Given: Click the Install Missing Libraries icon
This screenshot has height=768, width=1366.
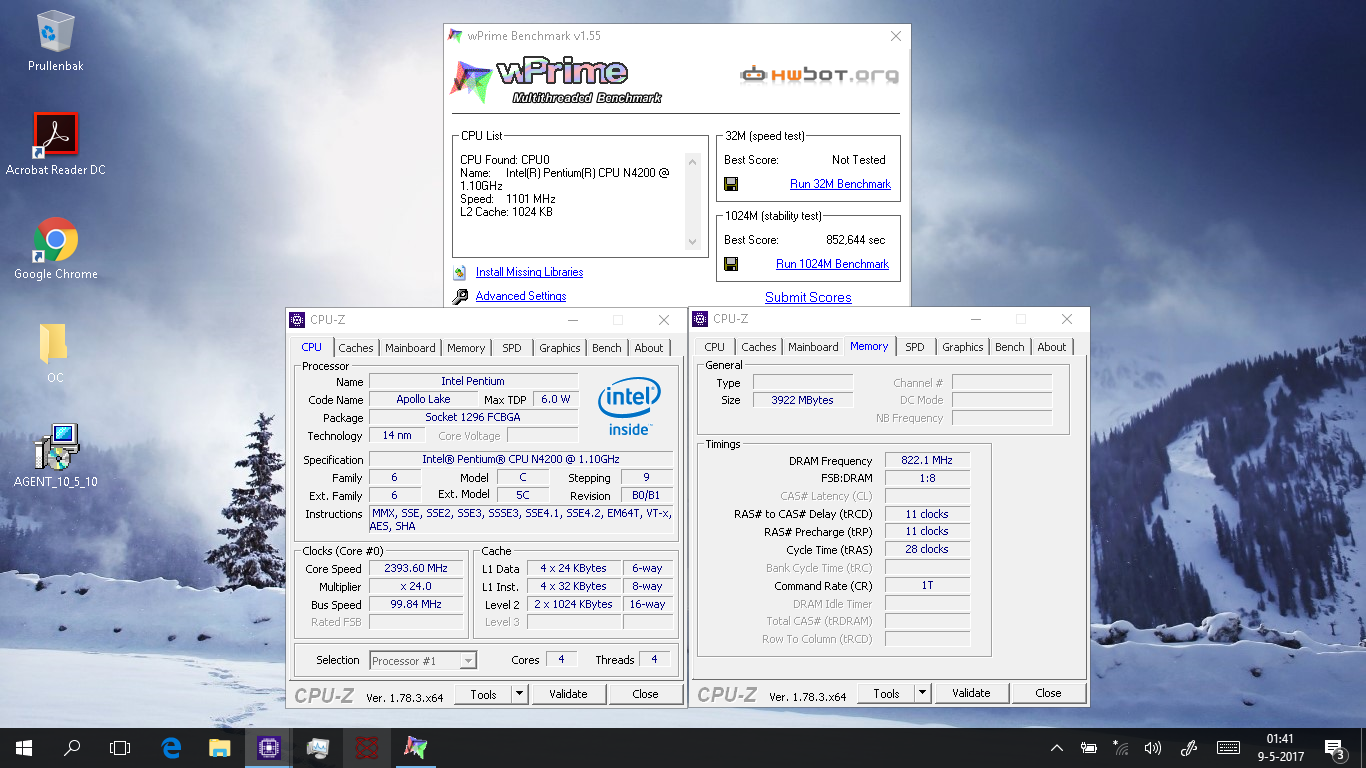Looking at the screenshot, I should [x=459, y=272].
